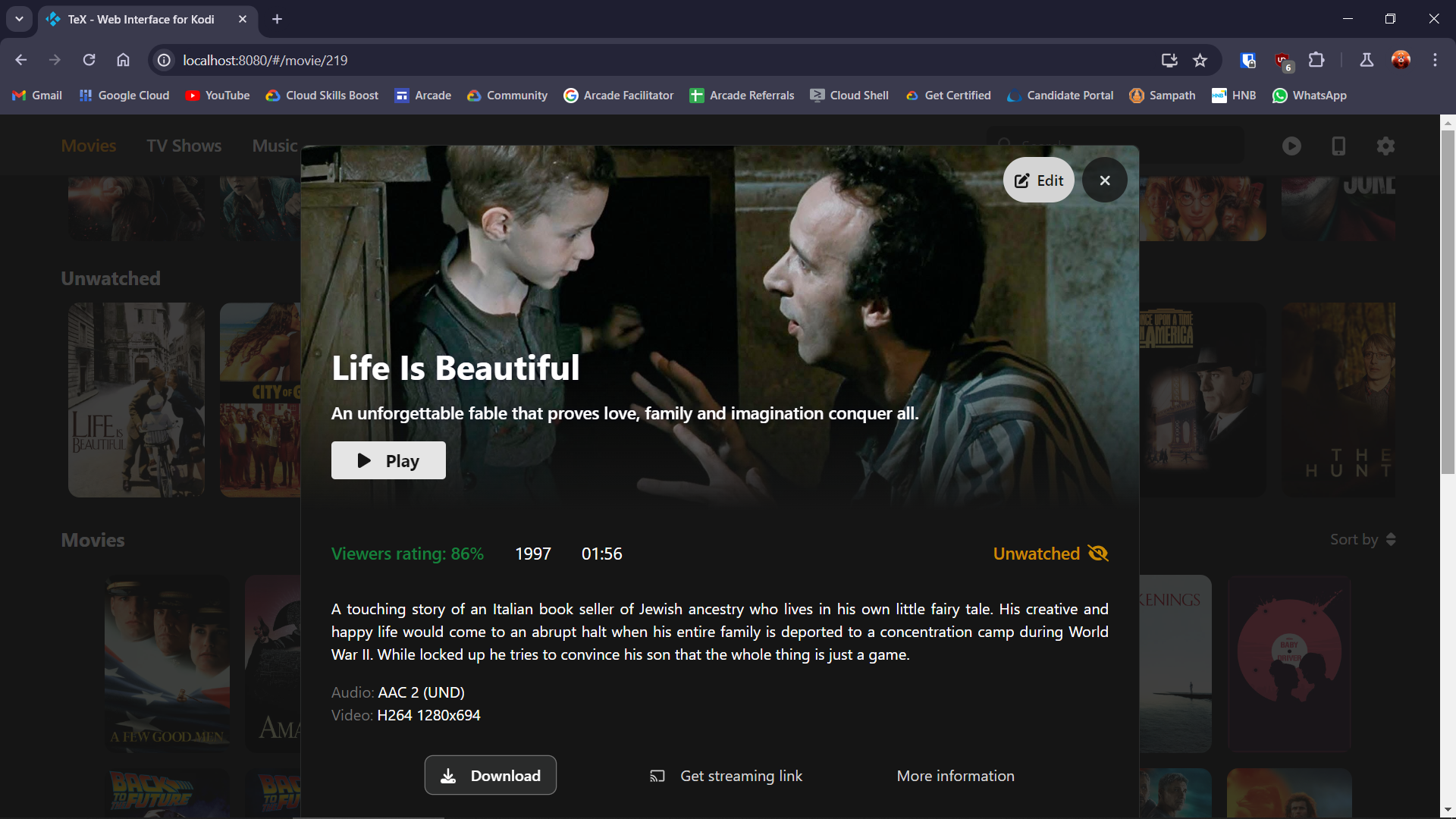Viewport: 1456px width, 819px height.
Task: Click the scrollbar down arrow
Action: point(1448,811)
